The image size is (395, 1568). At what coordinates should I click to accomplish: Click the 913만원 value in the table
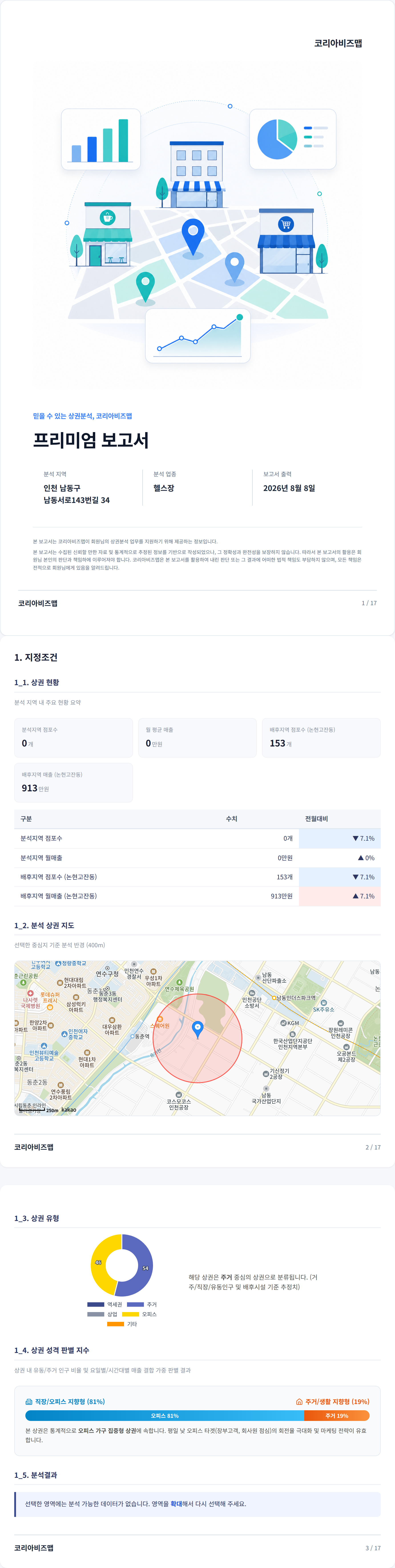[282, 896]
